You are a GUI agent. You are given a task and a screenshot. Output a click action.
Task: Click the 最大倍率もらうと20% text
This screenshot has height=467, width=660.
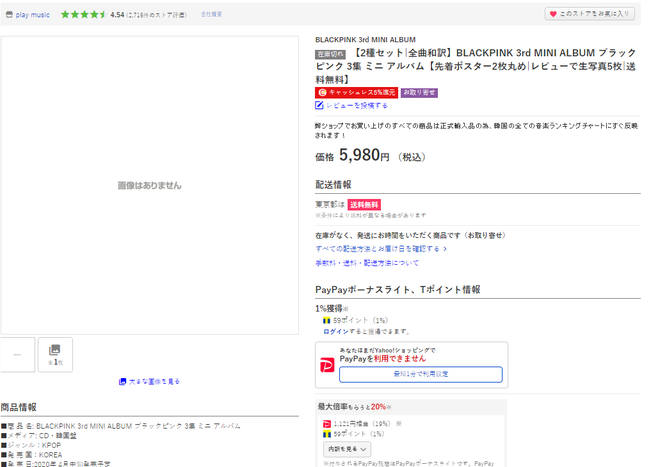click(x=354, y=407)
